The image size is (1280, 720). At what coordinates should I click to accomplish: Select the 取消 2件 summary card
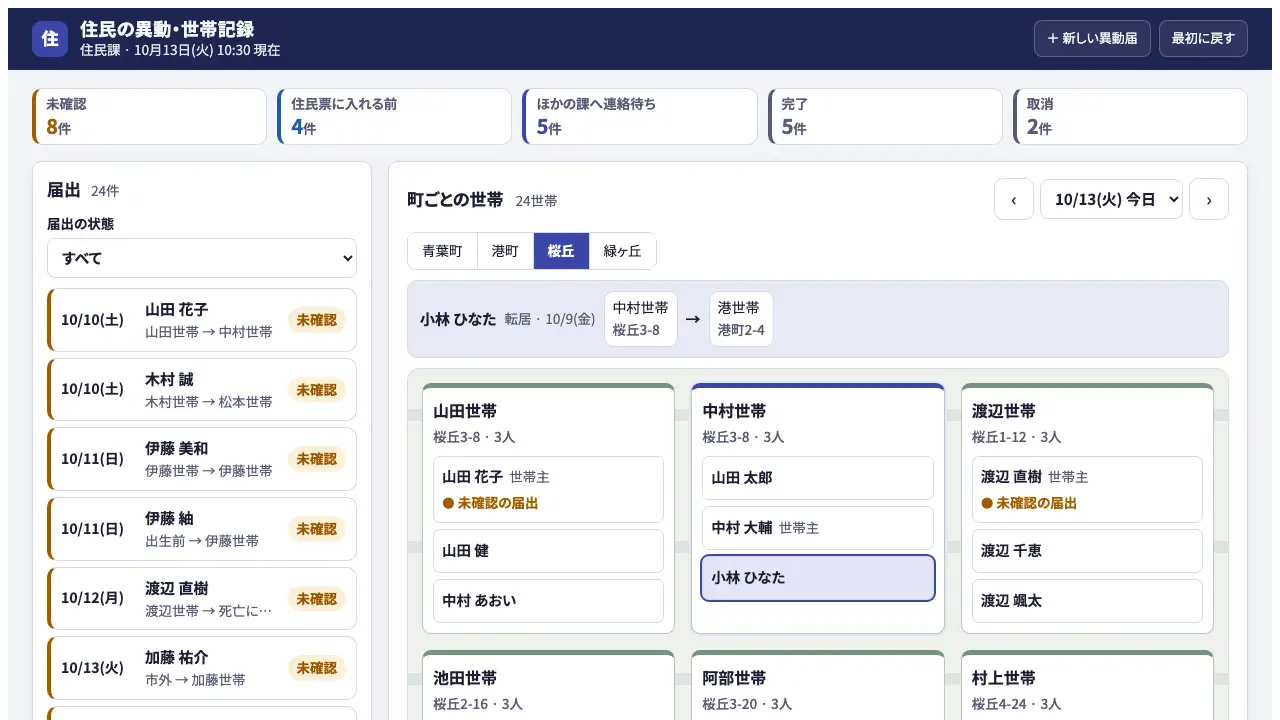(x=1130, y=116)
